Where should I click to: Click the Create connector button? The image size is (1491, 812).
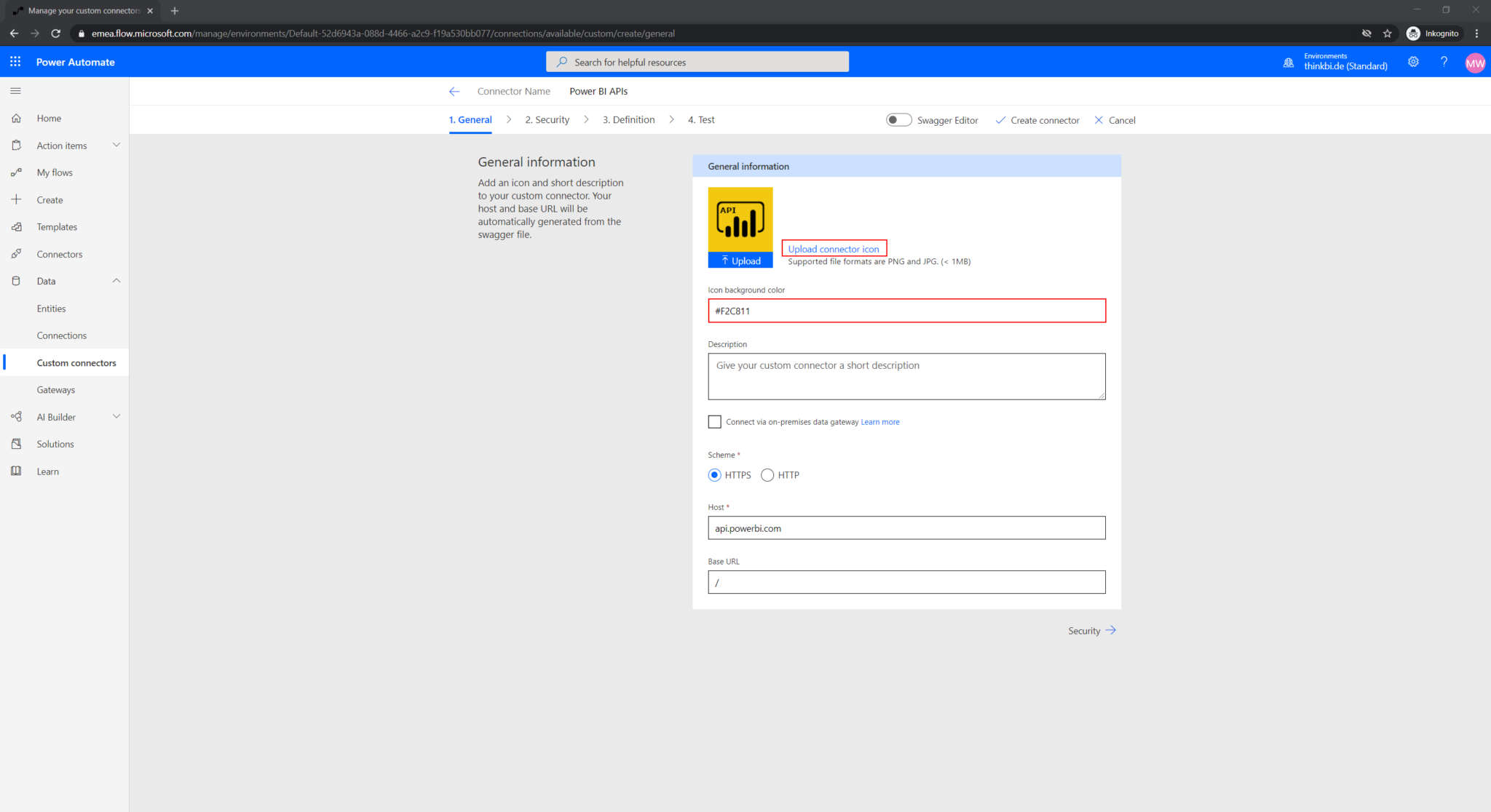[1043, 119]
